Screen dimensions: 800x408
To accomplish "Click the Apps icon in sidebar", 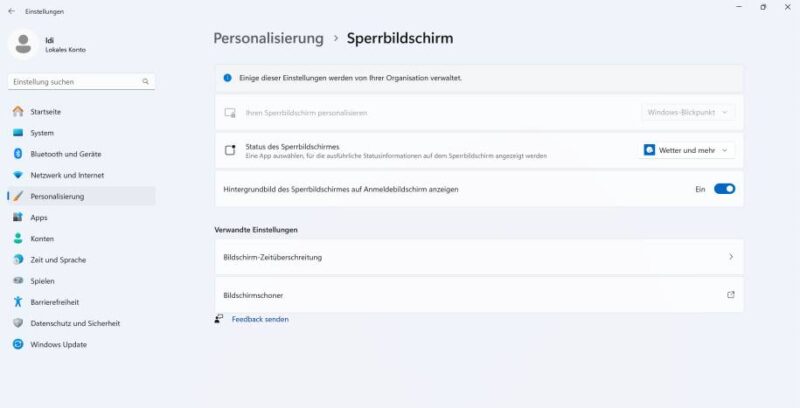I will pos(17,217).
